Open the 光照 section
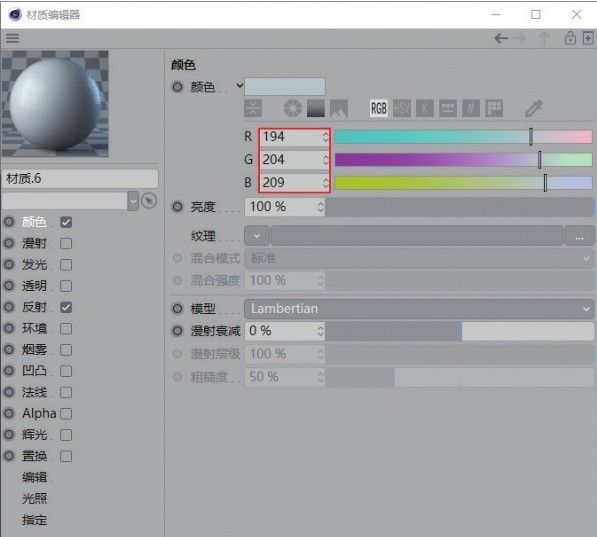The width and height of the screenshot is (597, 537). [x=34, y=498]
